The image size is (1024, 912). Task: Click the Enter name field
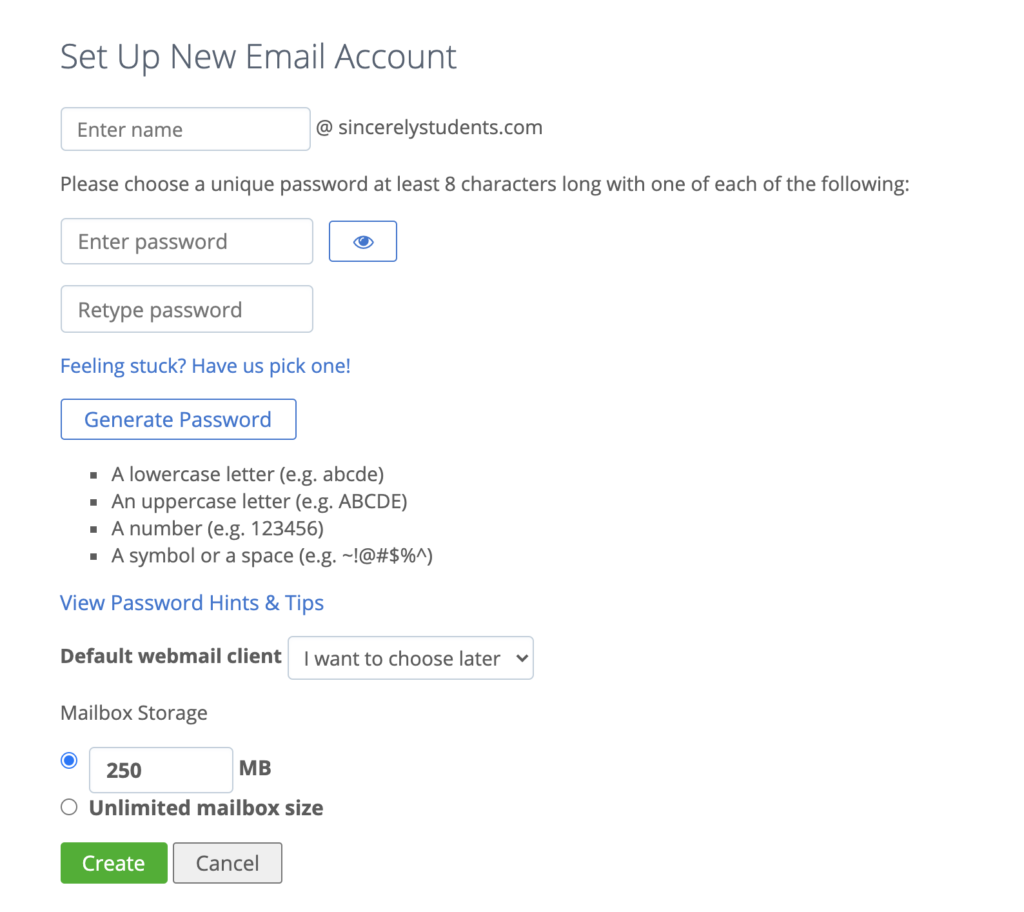pyautogui.click(x=185, y=128)
